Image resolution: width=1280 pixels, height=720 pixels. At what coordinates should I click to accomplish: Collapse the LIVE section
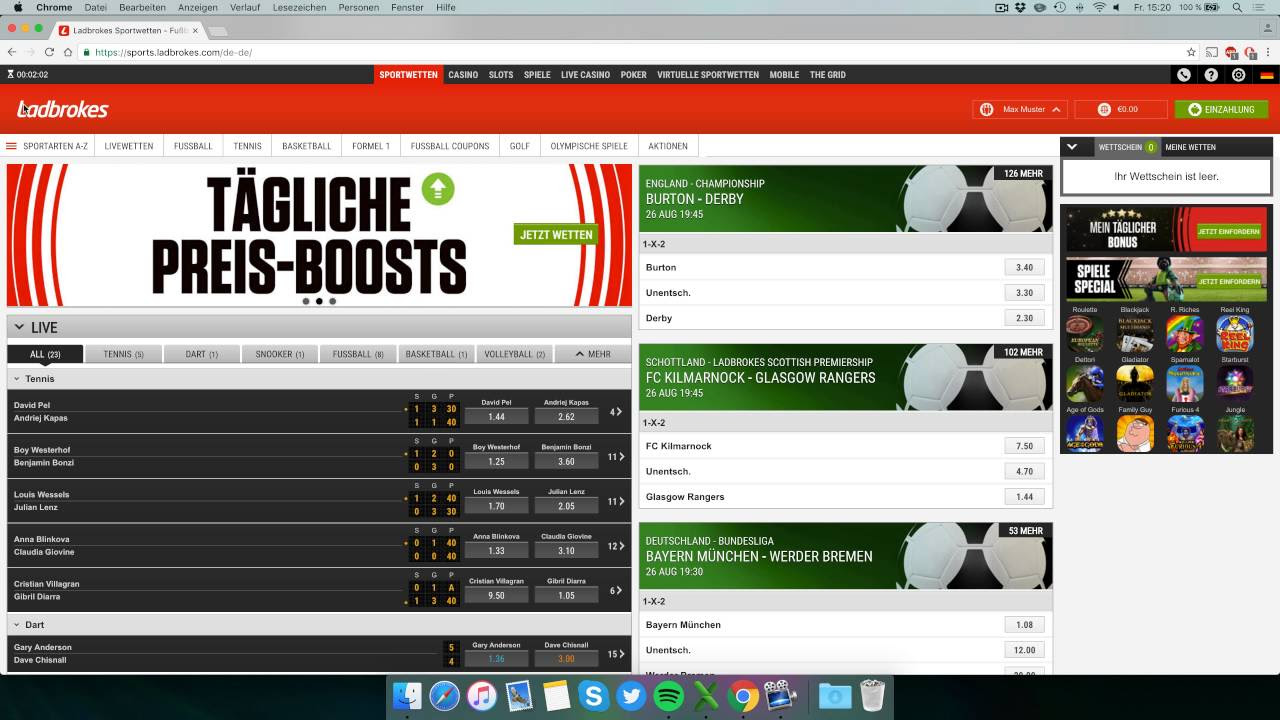[18, 327]
